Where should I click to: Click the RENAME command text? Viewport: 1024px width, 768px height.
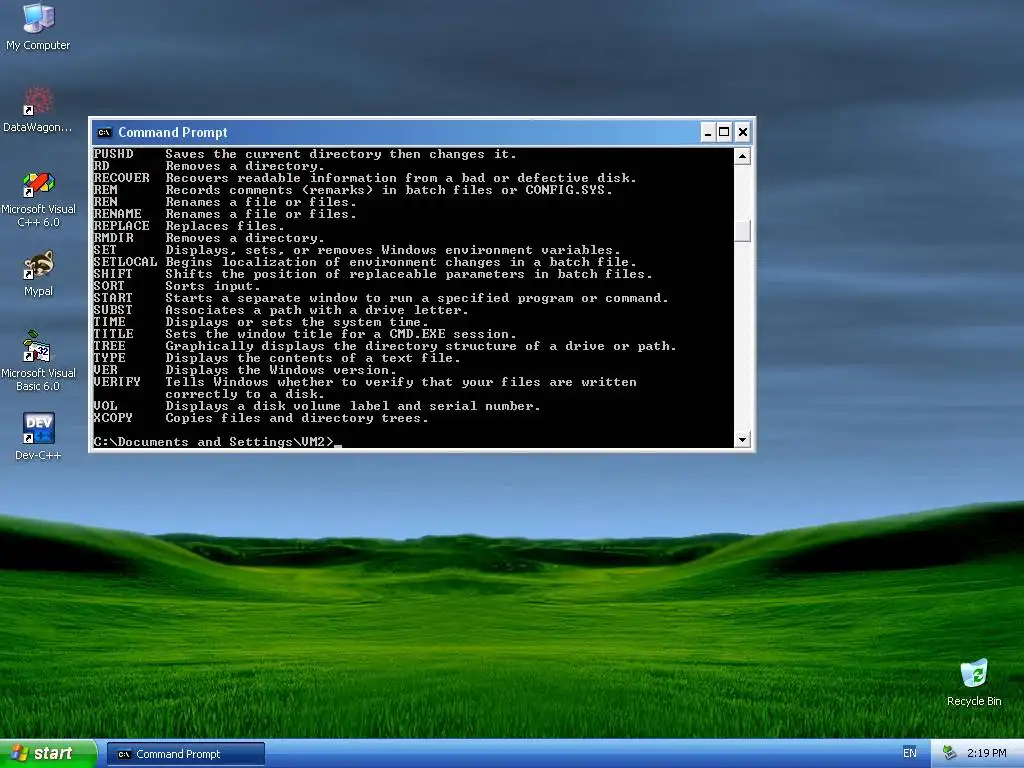click(x=118, y=214)
